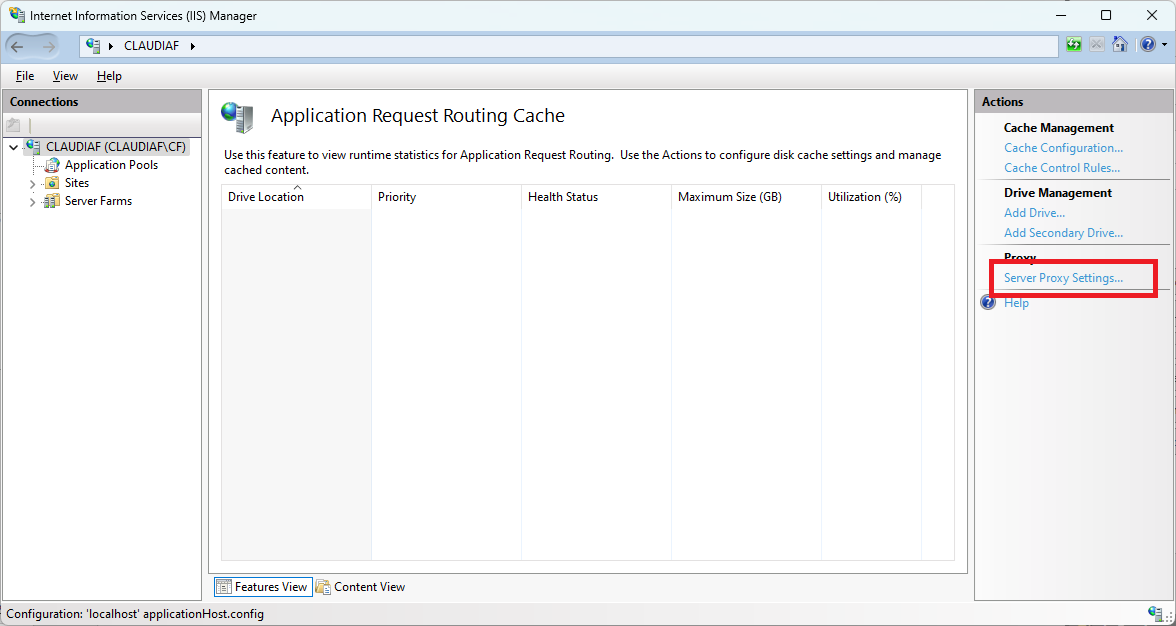Collapse the CLAUDIAF server node
This screenshot has width=1176, height=626.
tap(13, 147)
